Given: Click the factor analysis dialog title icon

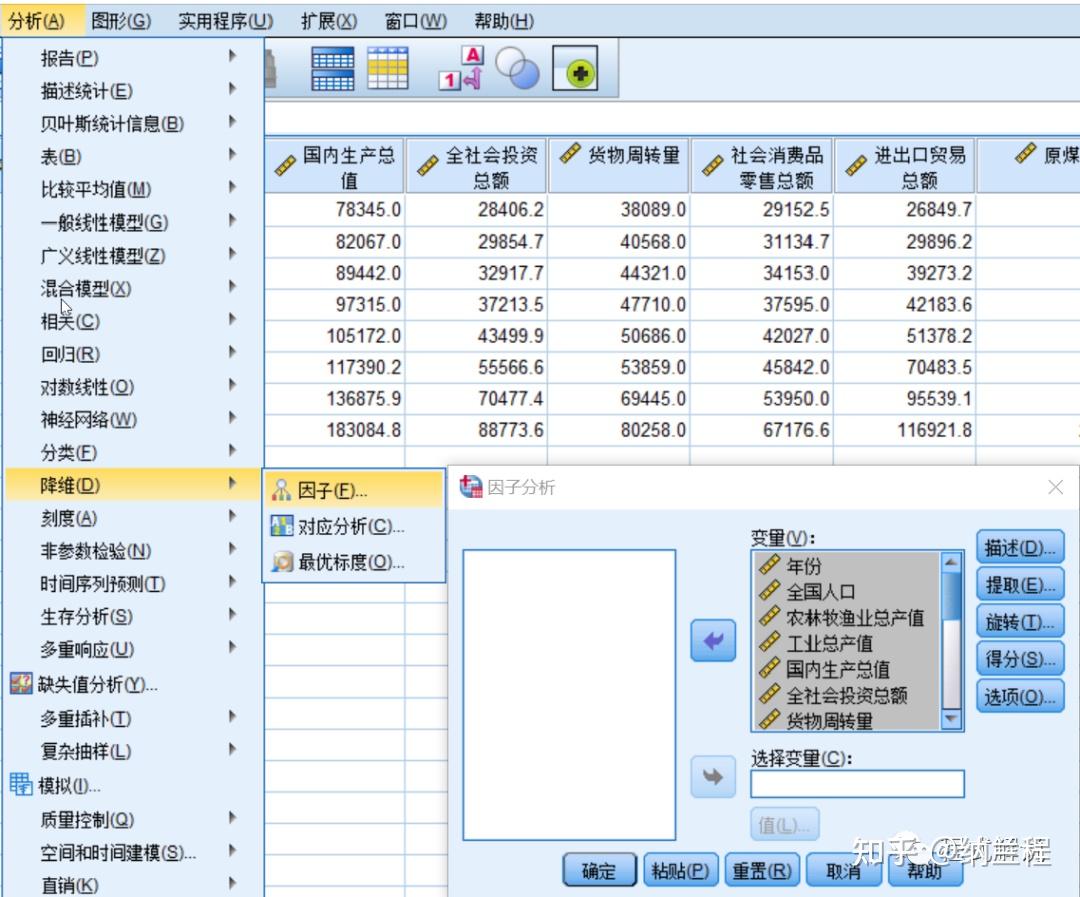Looking at the screenshot, I should 471,486.
